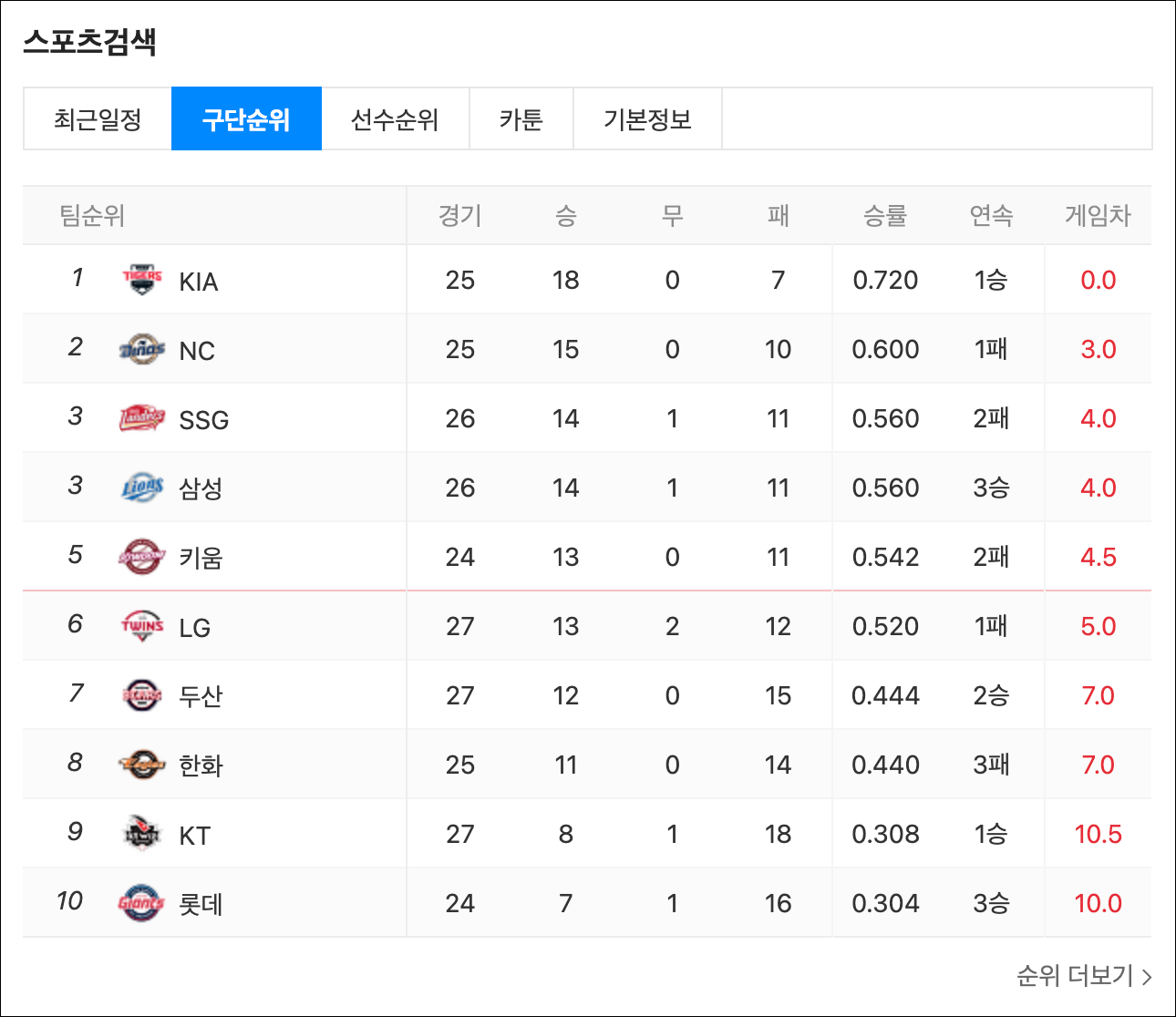
Task: Click LG's draw count 2
Action: point(672,626)
